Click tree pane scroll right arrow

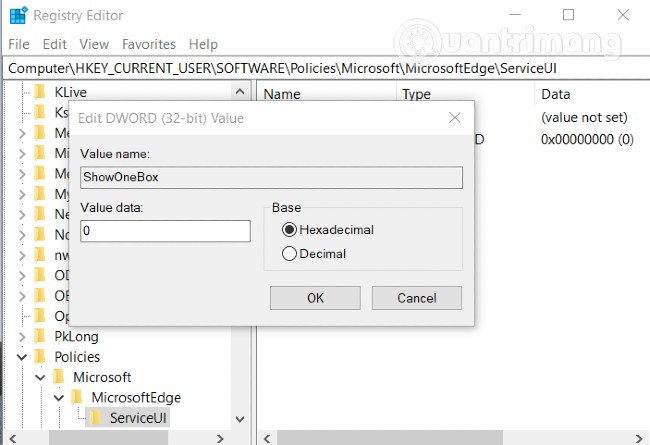point(220,439)
